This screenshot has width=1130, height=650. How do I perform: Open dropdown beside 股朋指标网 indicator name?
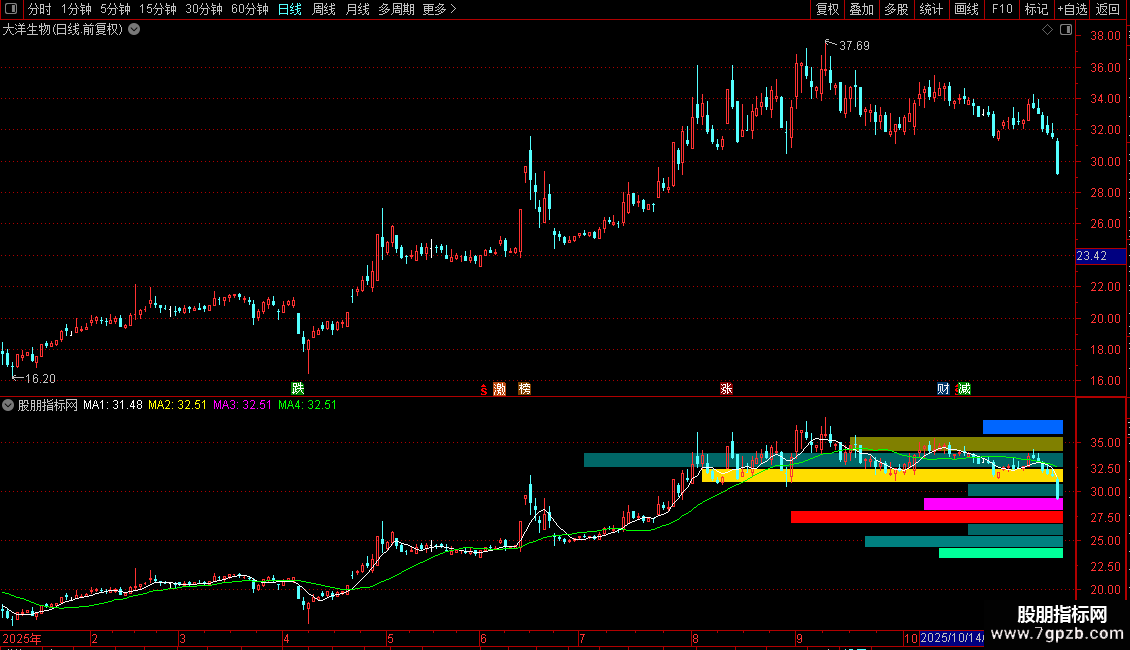point(8,405)
